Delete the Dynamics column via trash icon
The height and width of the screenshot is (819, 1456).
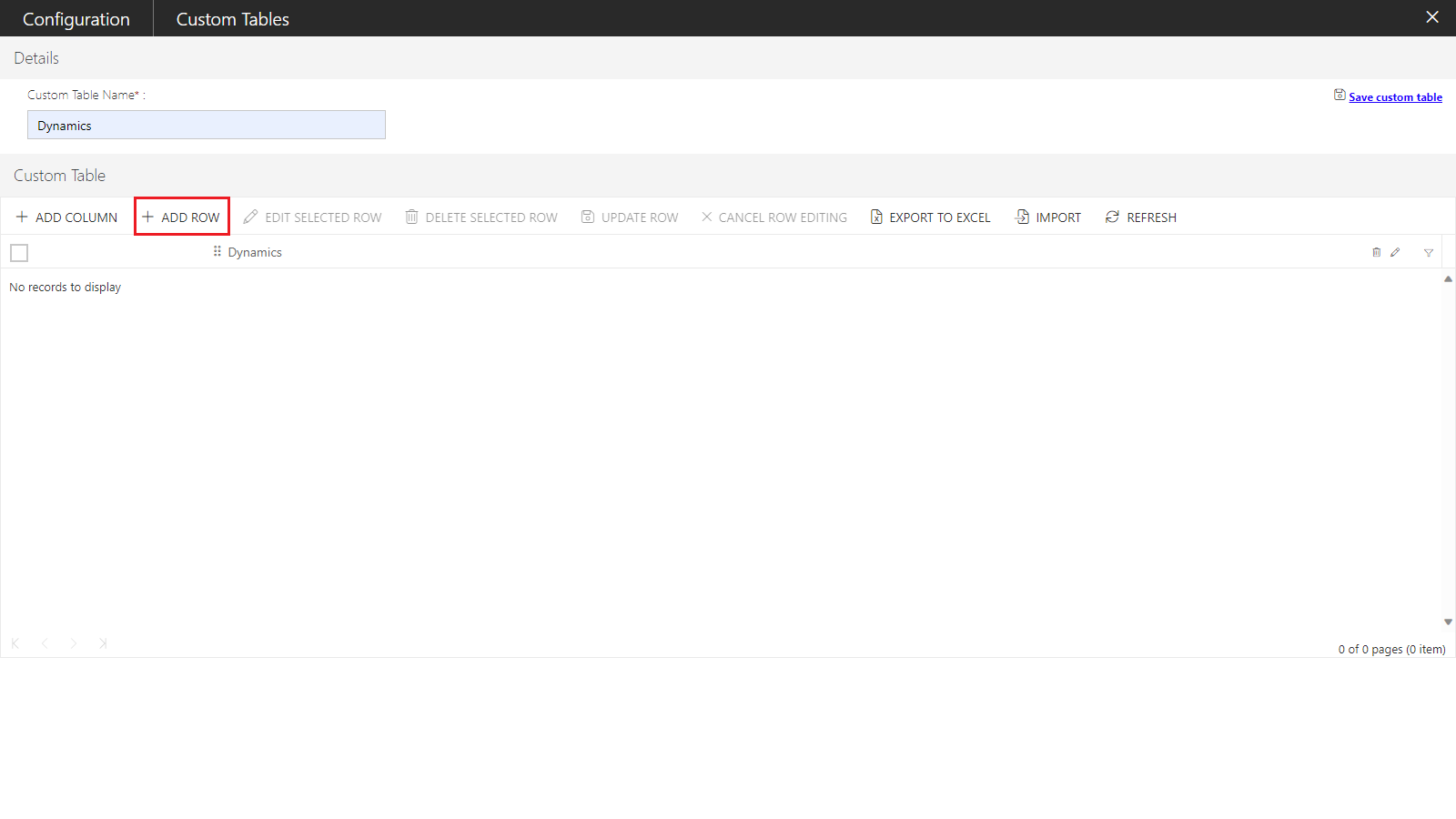[x=1376, y=253]
